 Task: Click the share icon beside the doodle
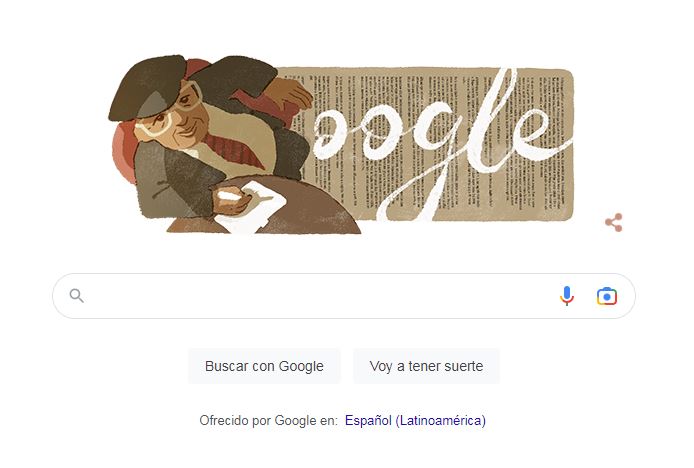(x=614, y=223)
